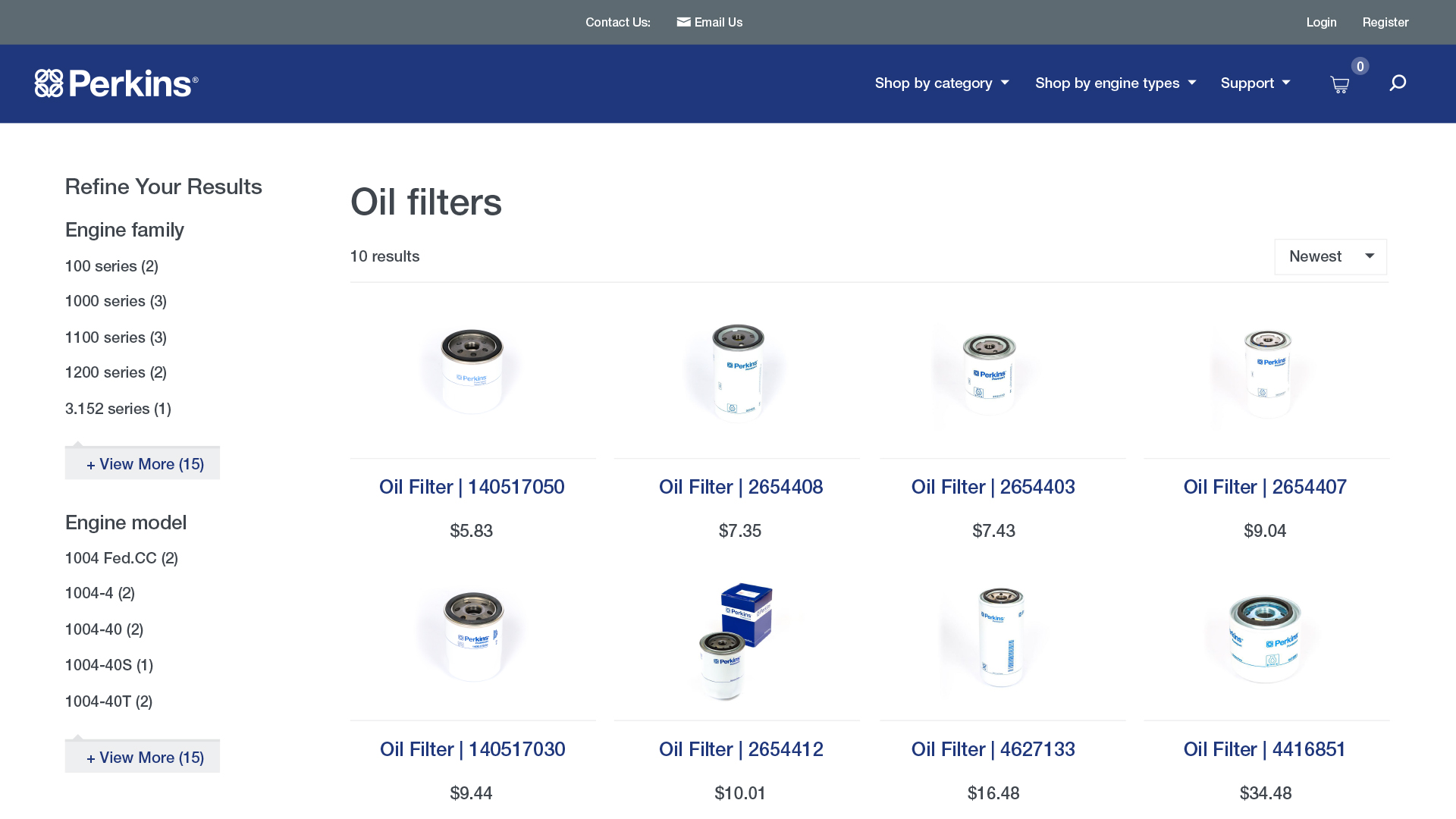The image size is (1456, 819).
Task: Click Contact Us in the top bar
Action: coord(617,22)
